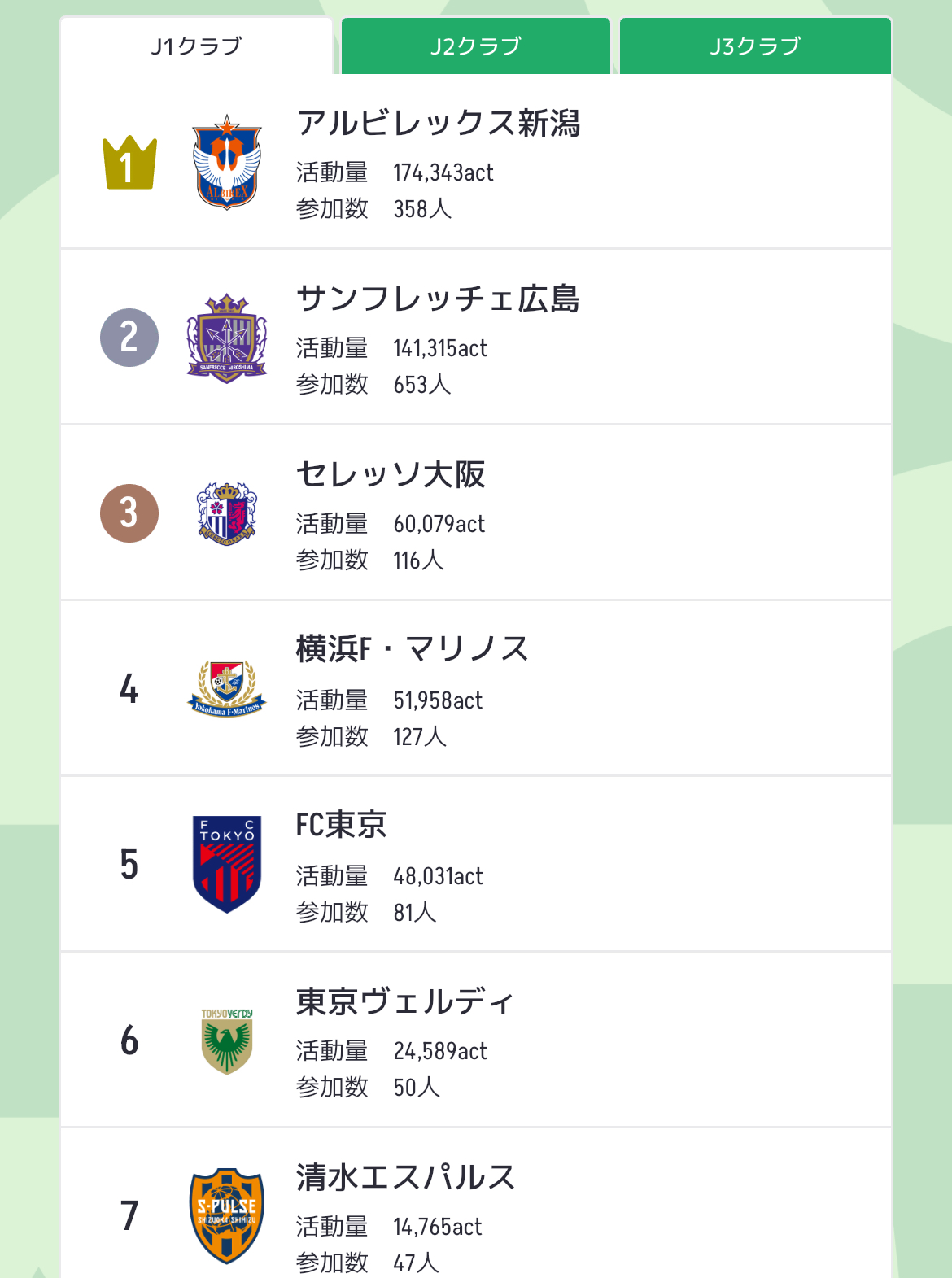Open 清水エスパルス club name
The image size is (952, 1278).
point(406,1177)
